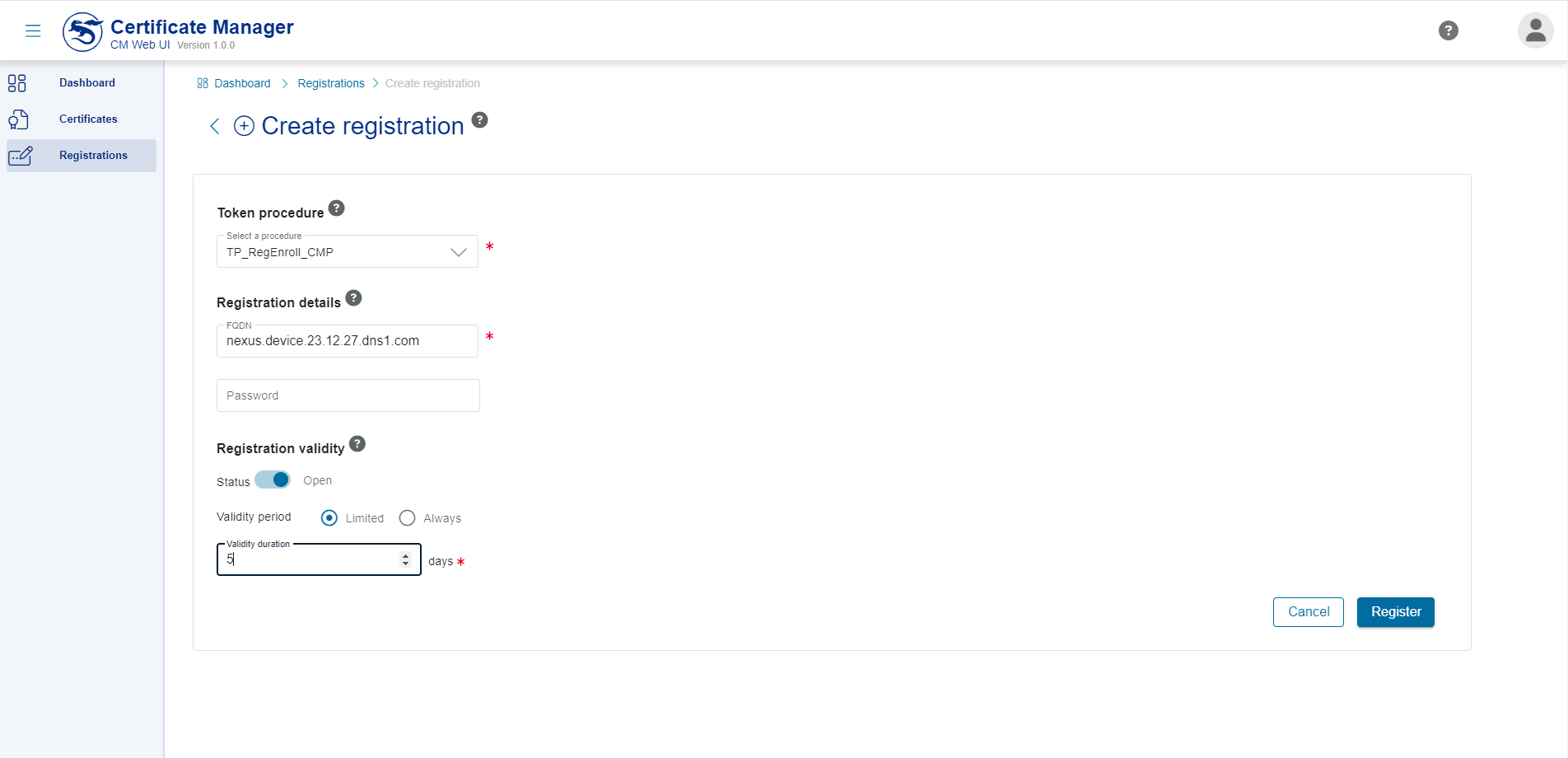This screenshot has width=1568, height=758.
Task: Select the Limited validity period option
Action: [x=329, y=518]
